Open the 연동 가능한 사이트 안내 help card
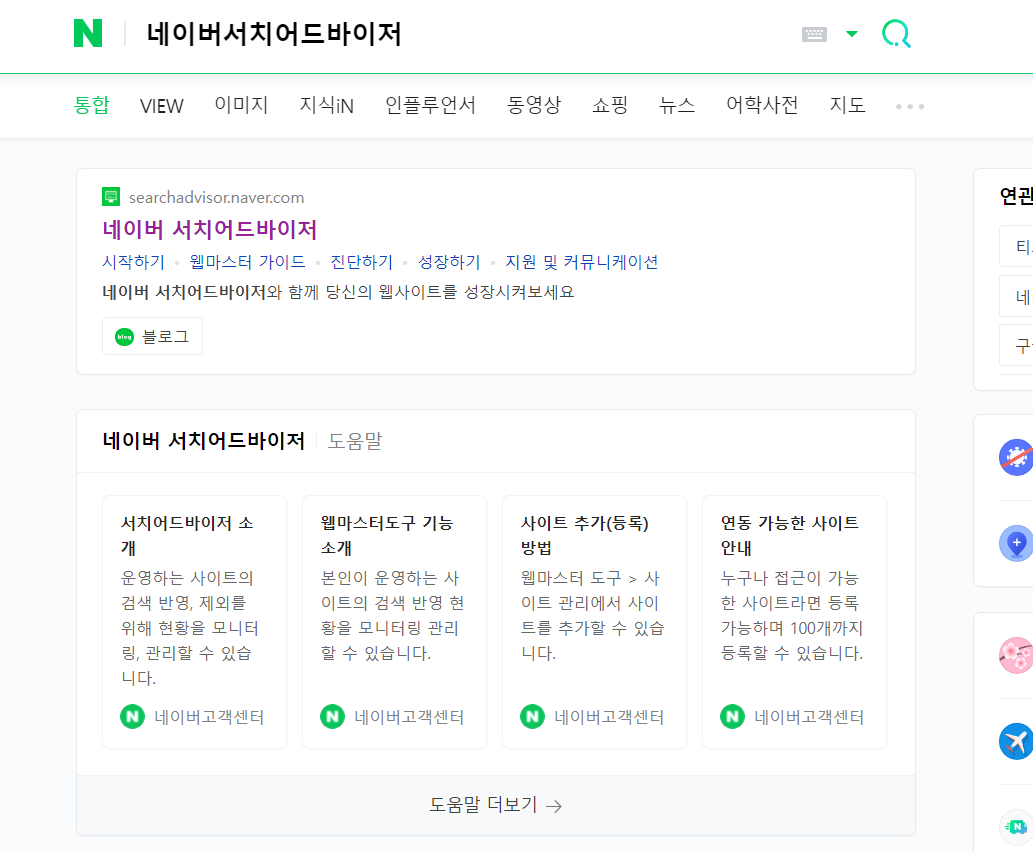Viewport: 1033px width, 853px height. [795, 622]
